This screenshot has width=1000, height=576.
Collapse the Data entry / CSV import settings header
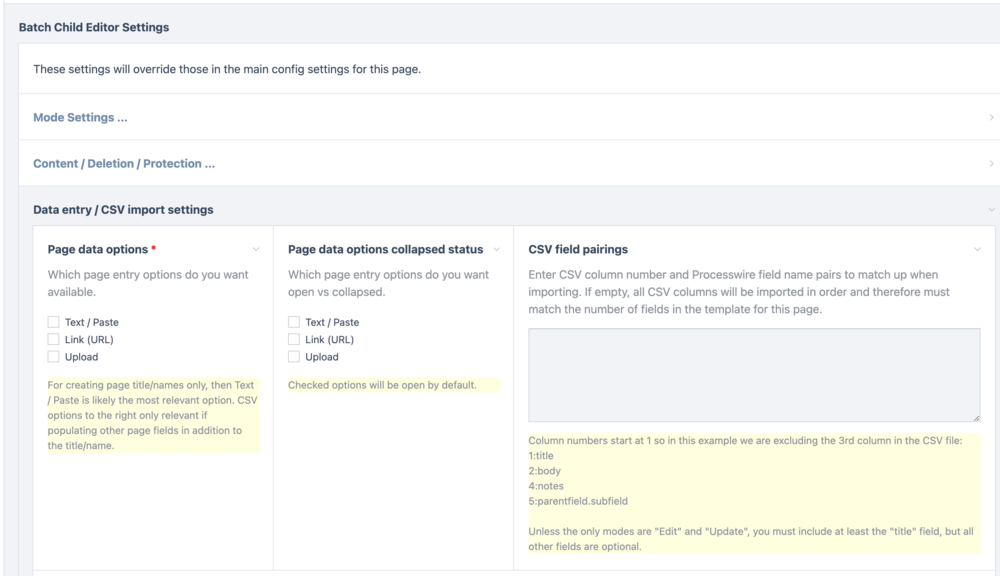coord(123,210)
